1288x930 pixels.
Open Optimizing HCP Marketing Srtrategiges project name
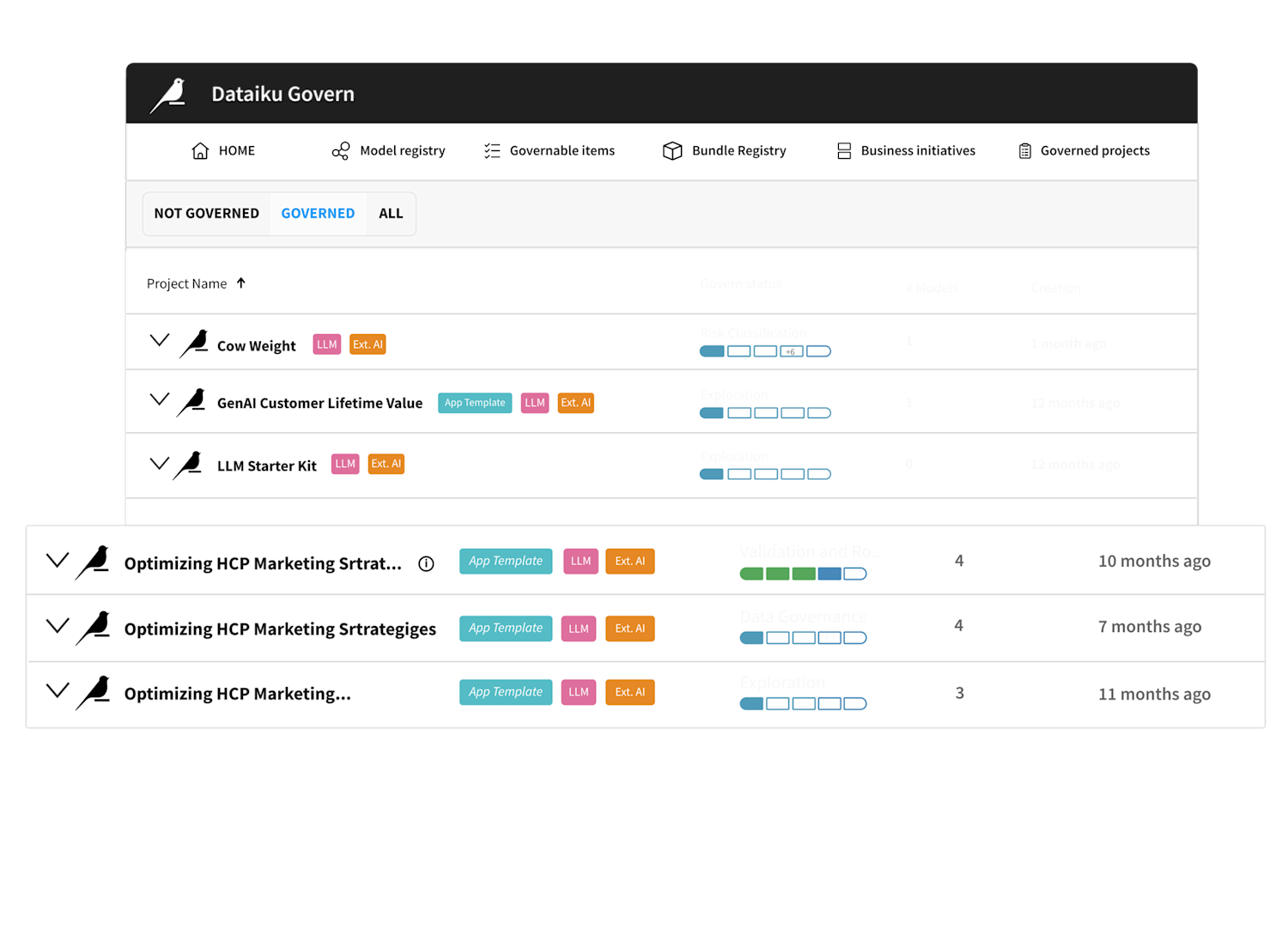pos(280,629)
